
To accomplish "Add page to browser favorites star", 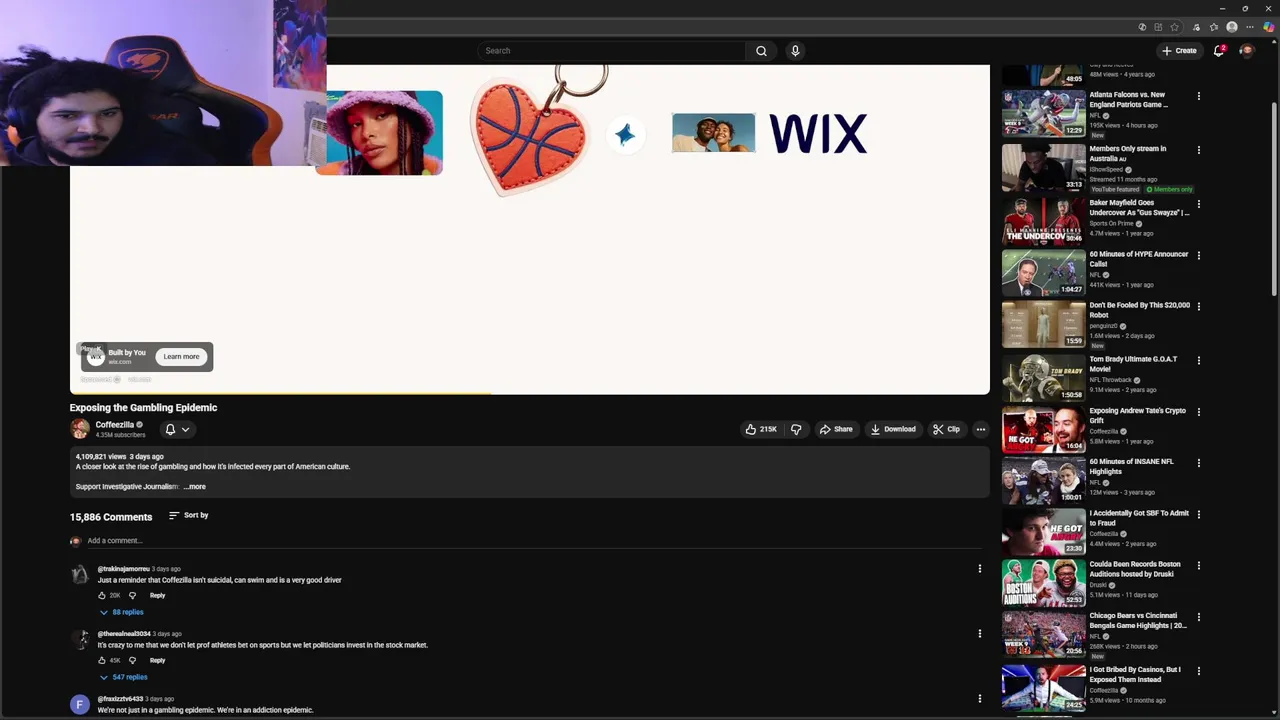I will [x=1175, y=27].
